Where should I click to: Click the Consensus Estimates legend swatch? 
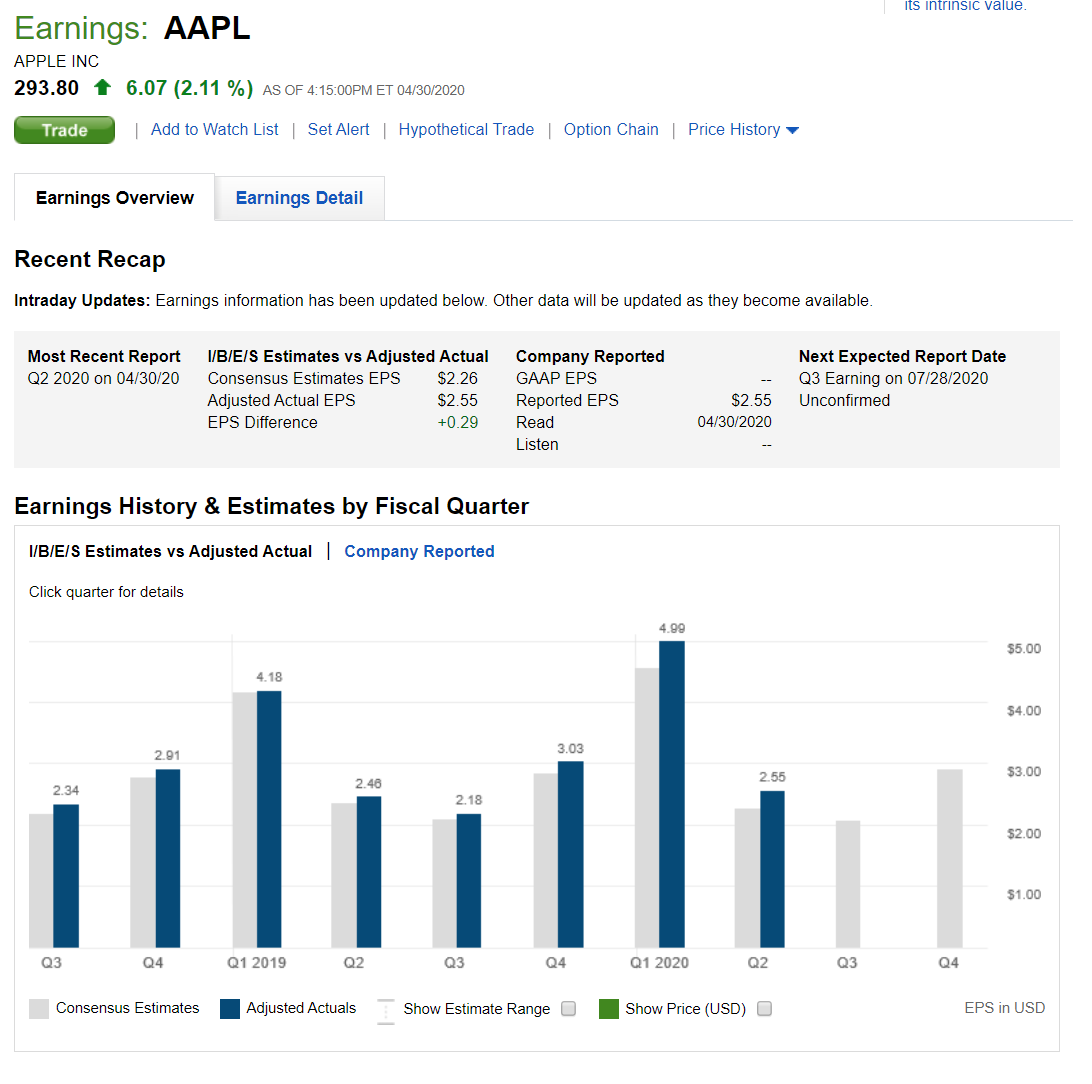pyautogui.click(x=39, y=1009)
